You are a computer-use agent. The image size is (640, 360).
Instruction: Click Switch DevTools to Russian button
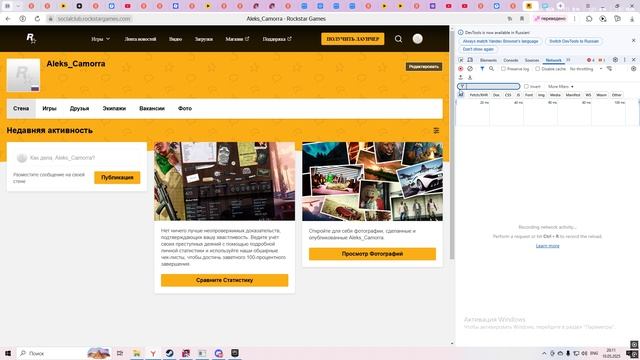(x=574, y=41)
